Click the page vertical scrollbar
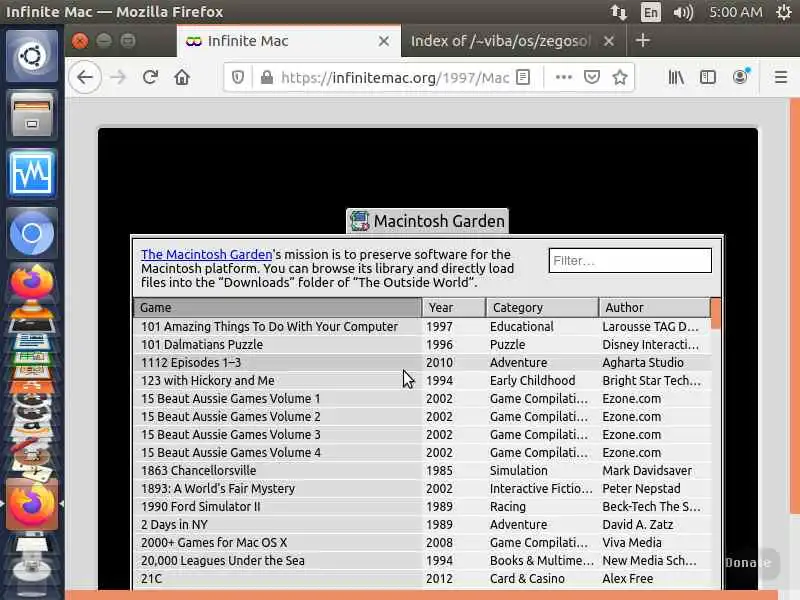This screenshot has width=800, height=600. pyautogui.click(x=794, y=306)
